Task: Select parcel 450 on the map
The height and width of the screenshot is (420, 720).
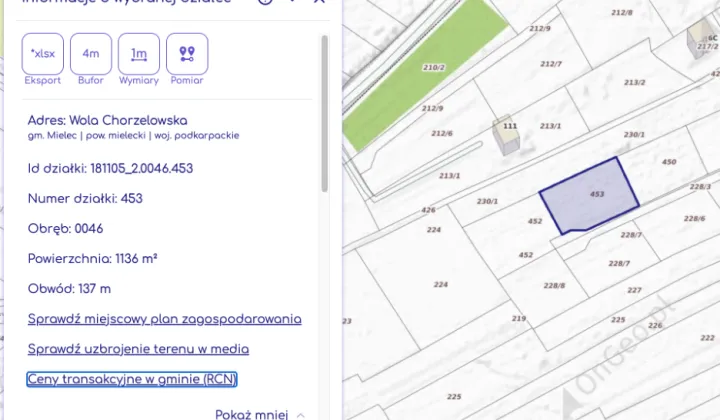Action: [669, 162]
